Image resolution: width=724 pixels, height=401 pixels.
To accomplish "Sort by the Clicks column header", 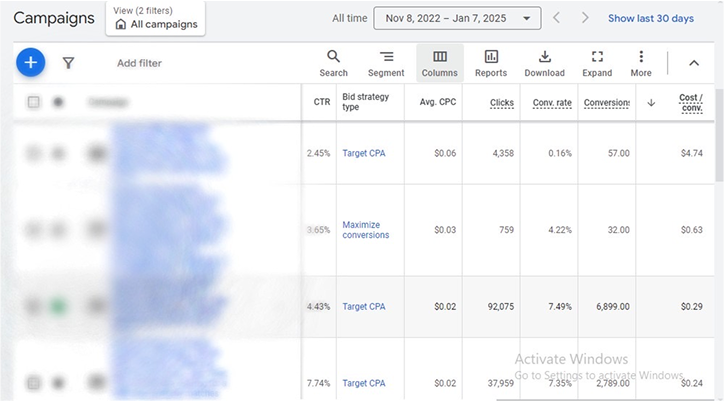I will [x=501, y=102].
